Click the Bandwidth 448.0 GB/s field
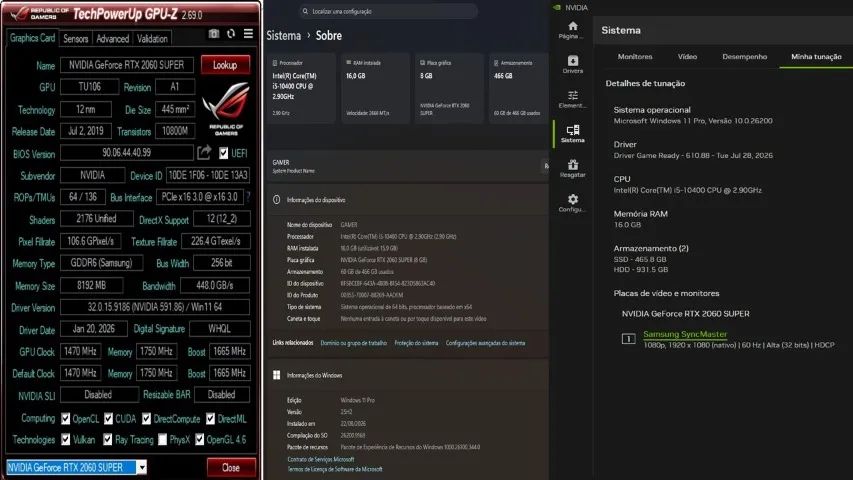 click(x=215, y=285)
